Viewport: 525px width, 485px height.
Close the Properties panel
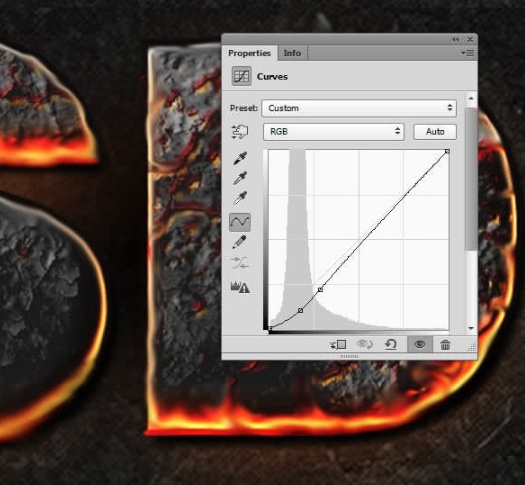tap(470, 39)
